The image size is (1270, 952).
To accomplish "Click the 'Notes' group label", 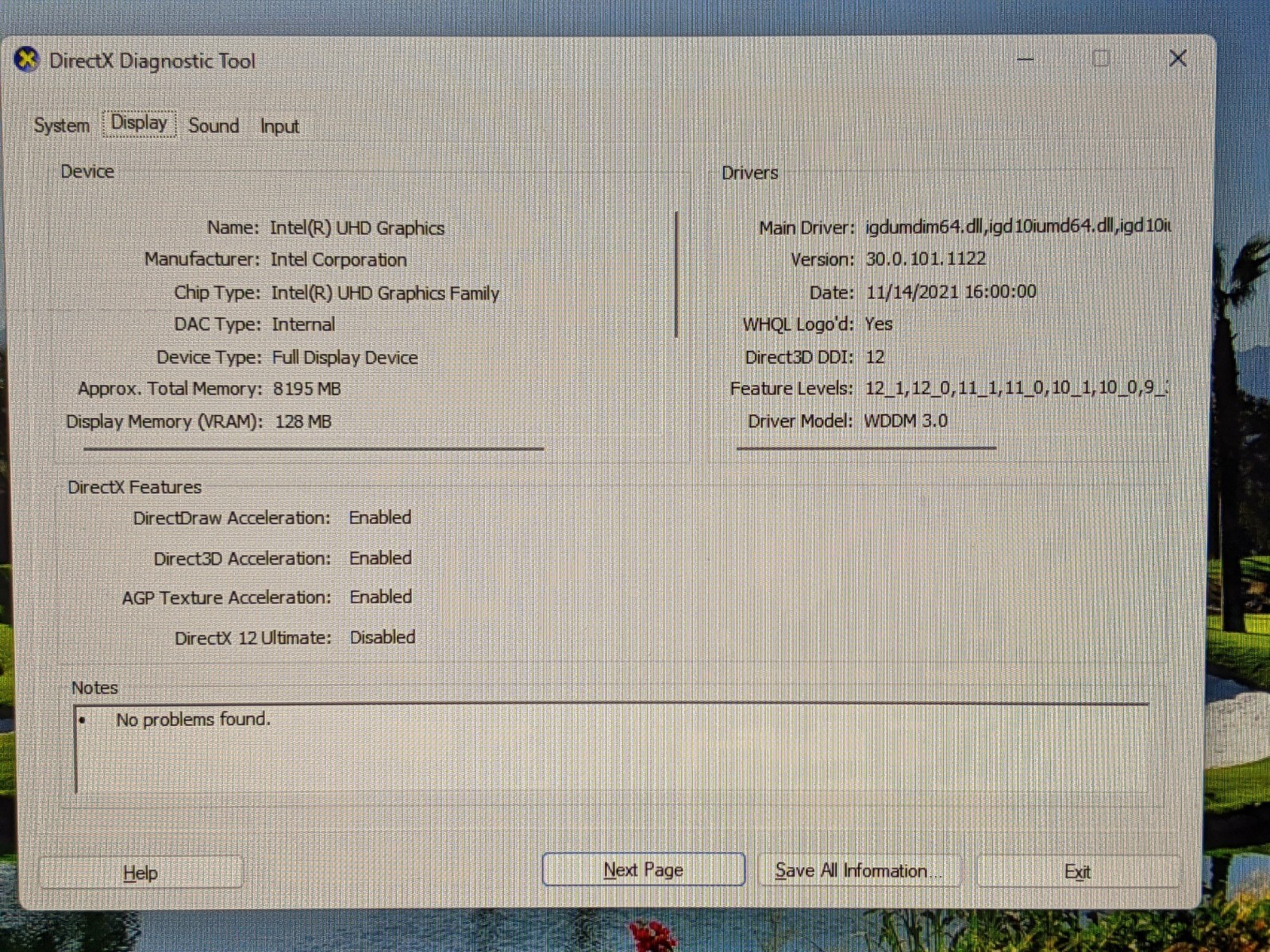I will coord(94,688).
